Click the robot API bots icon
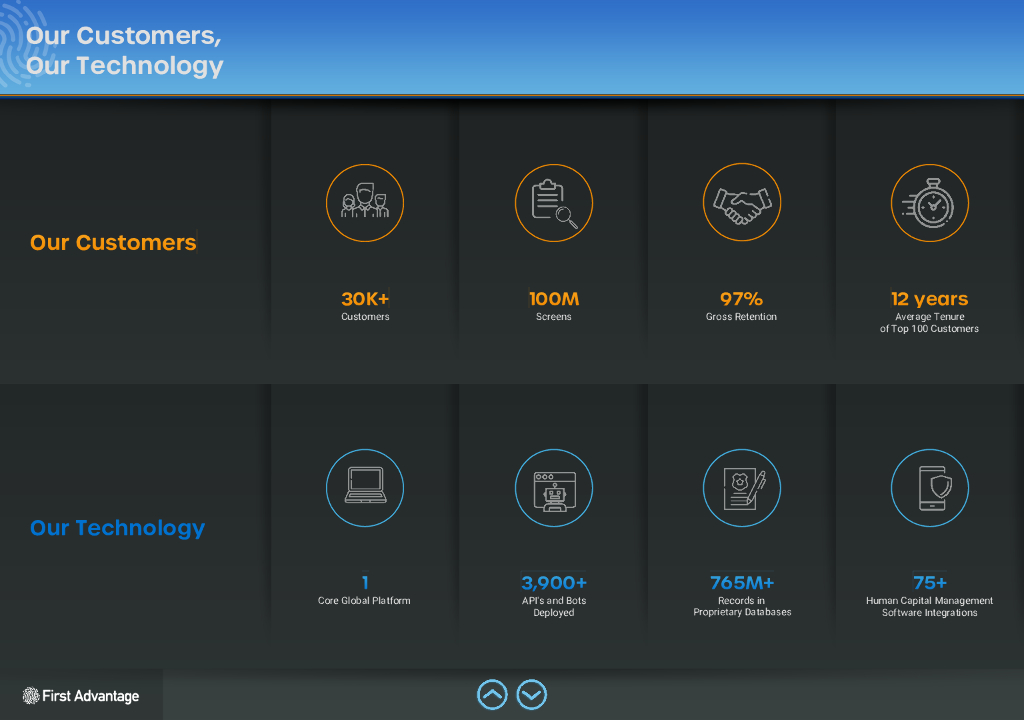 (x=554, y=488)
